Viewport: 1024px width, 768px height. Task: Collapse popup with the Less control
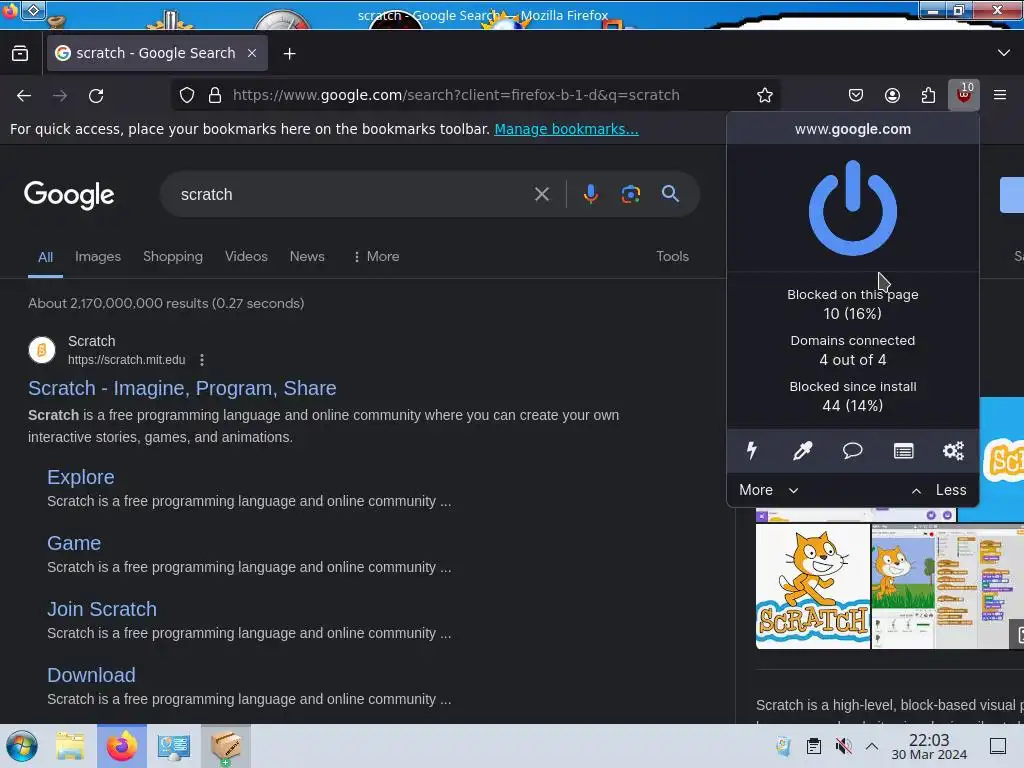[x=938, y=490]
